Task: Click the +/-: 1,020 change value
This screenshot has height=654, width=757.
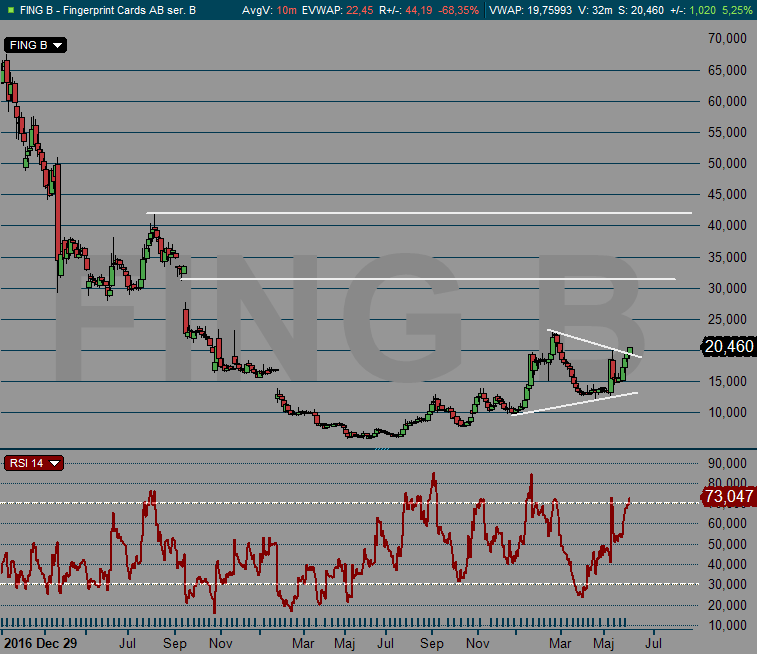Action: 693,10
